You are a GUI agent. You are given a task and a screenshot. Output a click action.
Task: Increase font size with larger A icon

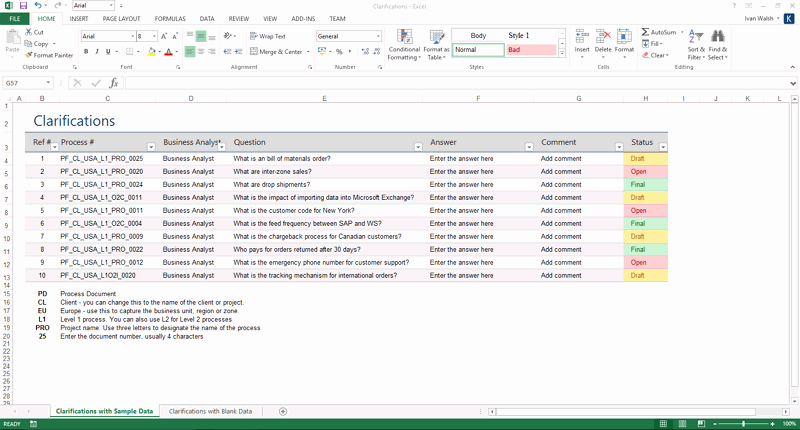[x=164, y=36]
